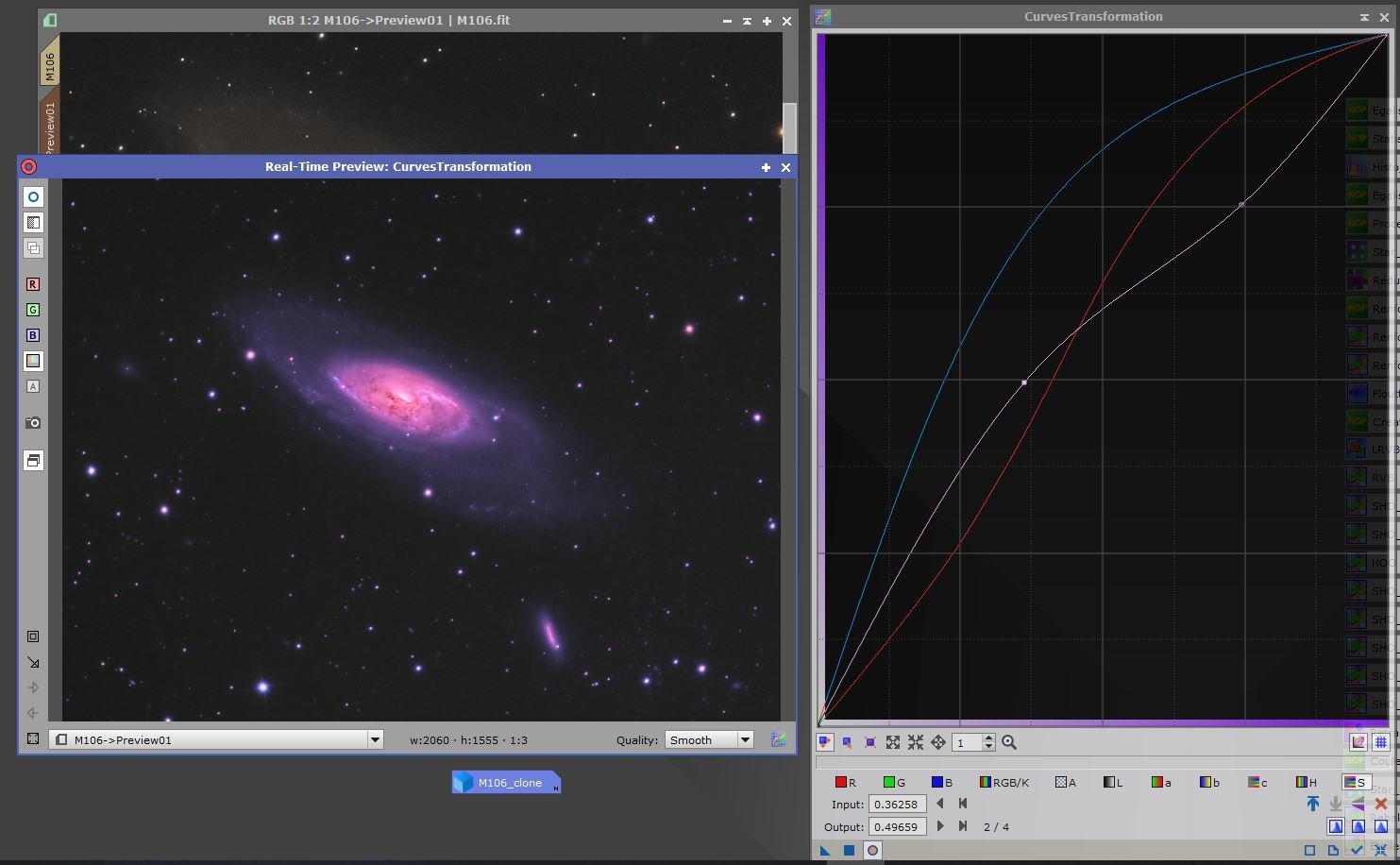Click the blue checkmark icon in CurvesTransformation

pos(1357,851)
